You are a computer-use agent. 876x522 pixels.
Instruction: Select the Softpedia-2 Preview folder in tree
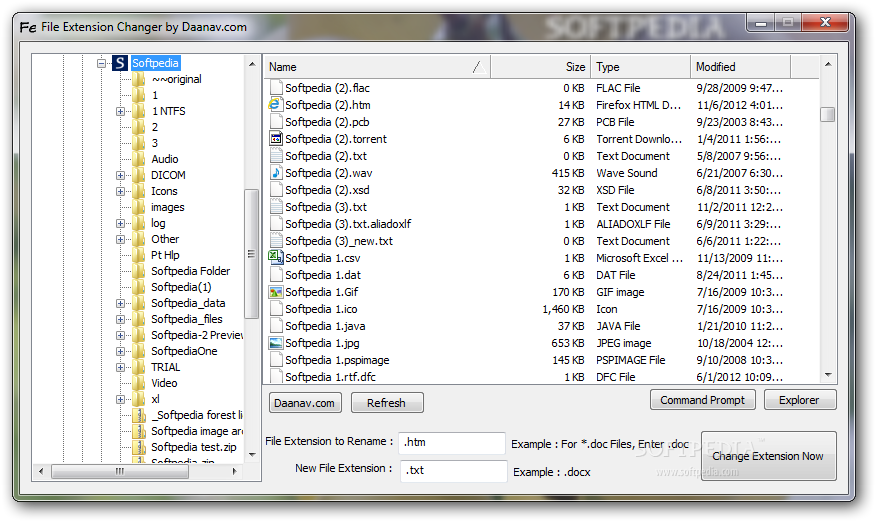coord(197,335)
